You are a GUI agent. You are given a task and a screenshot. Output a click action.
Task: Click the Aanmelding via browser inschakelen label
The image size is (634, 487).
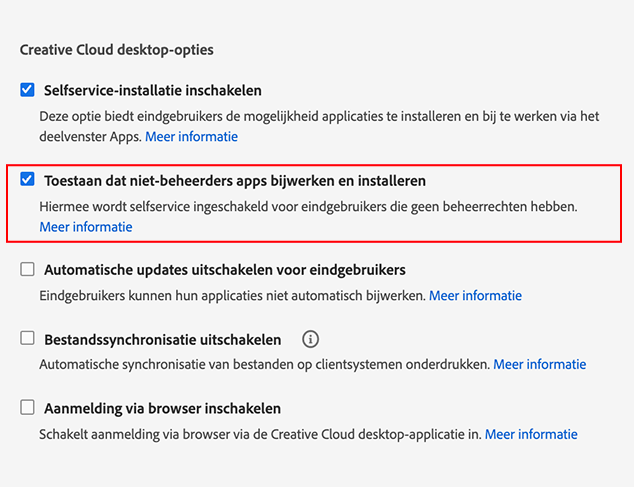tap(162, 409)
